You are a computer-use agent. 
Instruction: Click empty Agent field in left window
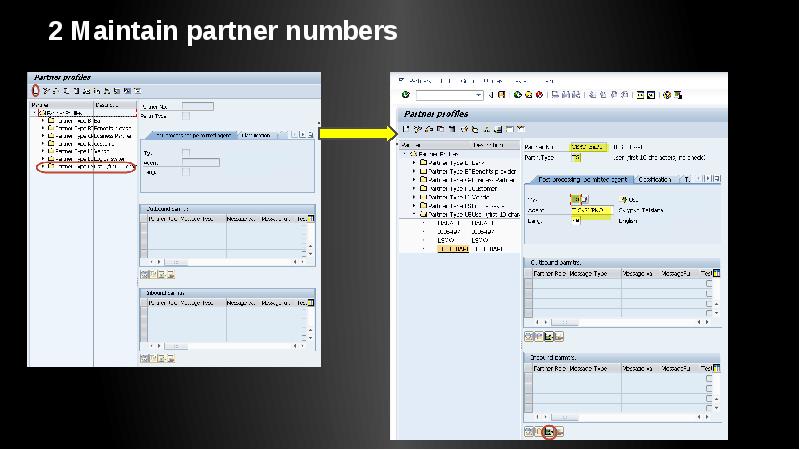point(201,163)
